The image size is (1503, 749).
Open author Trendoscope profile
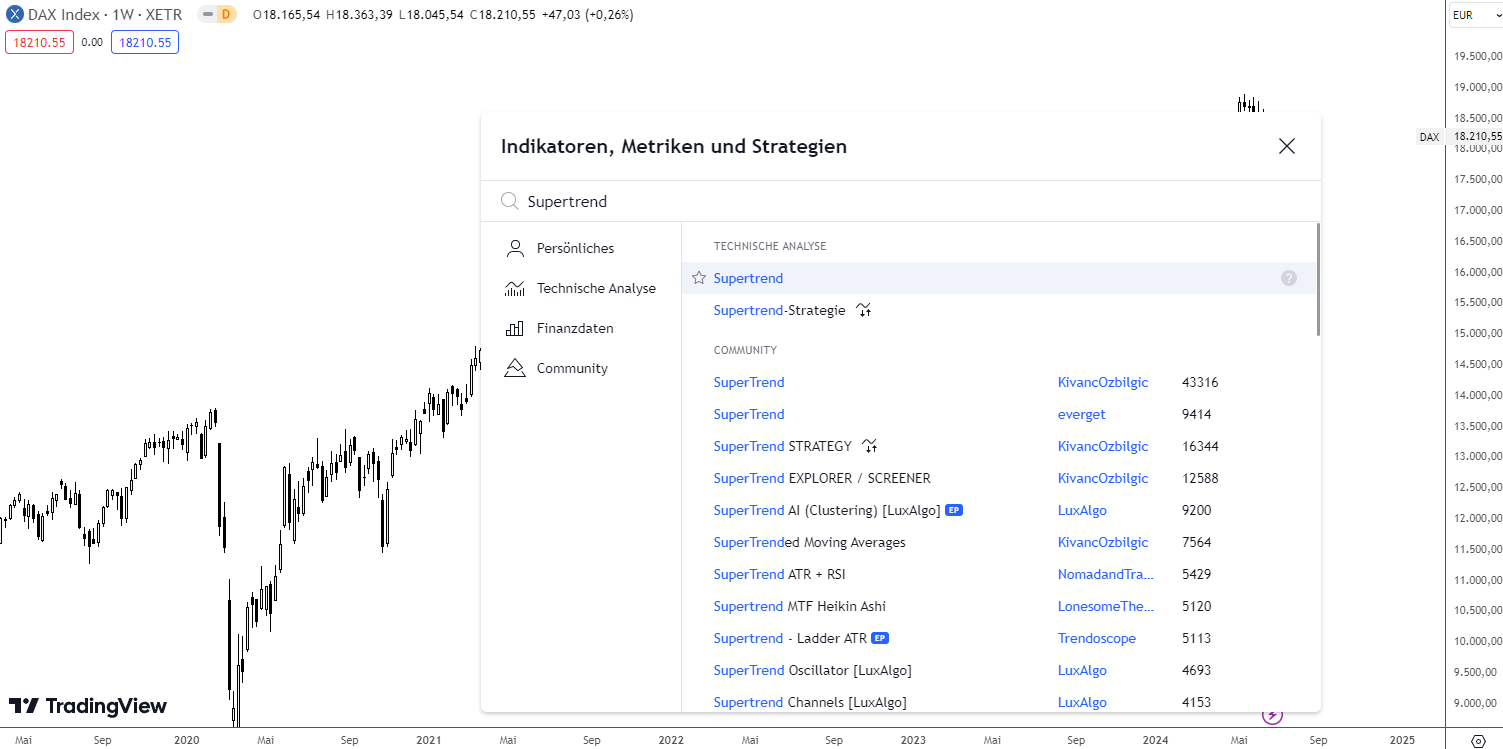[1097, 638]
